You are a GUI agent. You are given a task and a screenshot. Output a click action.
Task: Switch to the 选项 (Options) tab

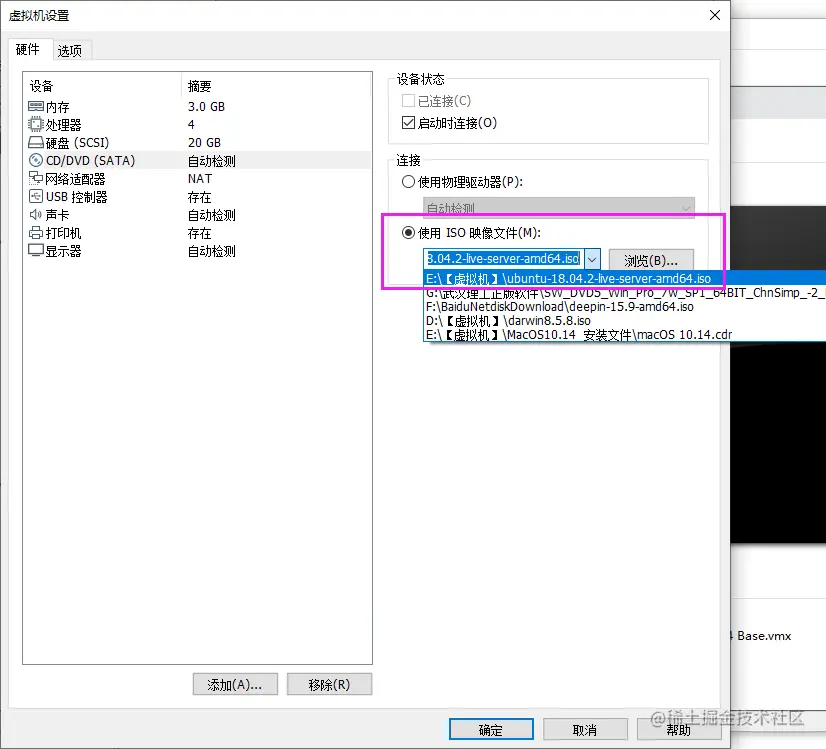coord(71,50)
